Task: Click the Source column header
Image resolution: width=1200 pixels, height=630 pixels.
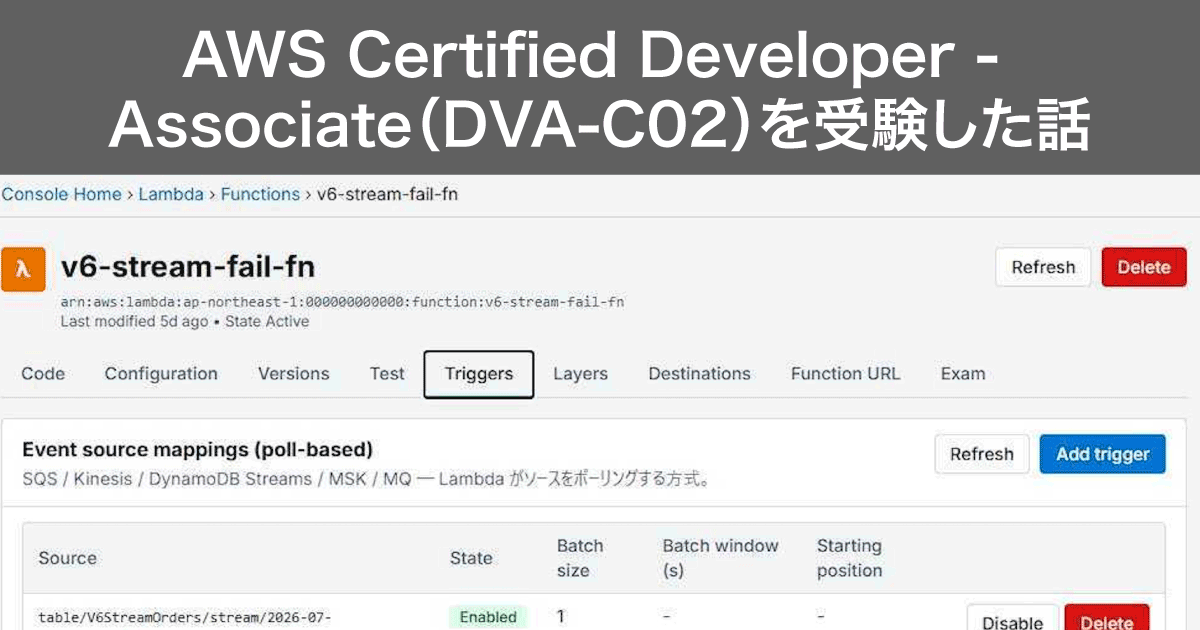Action: tap(67, 558)
